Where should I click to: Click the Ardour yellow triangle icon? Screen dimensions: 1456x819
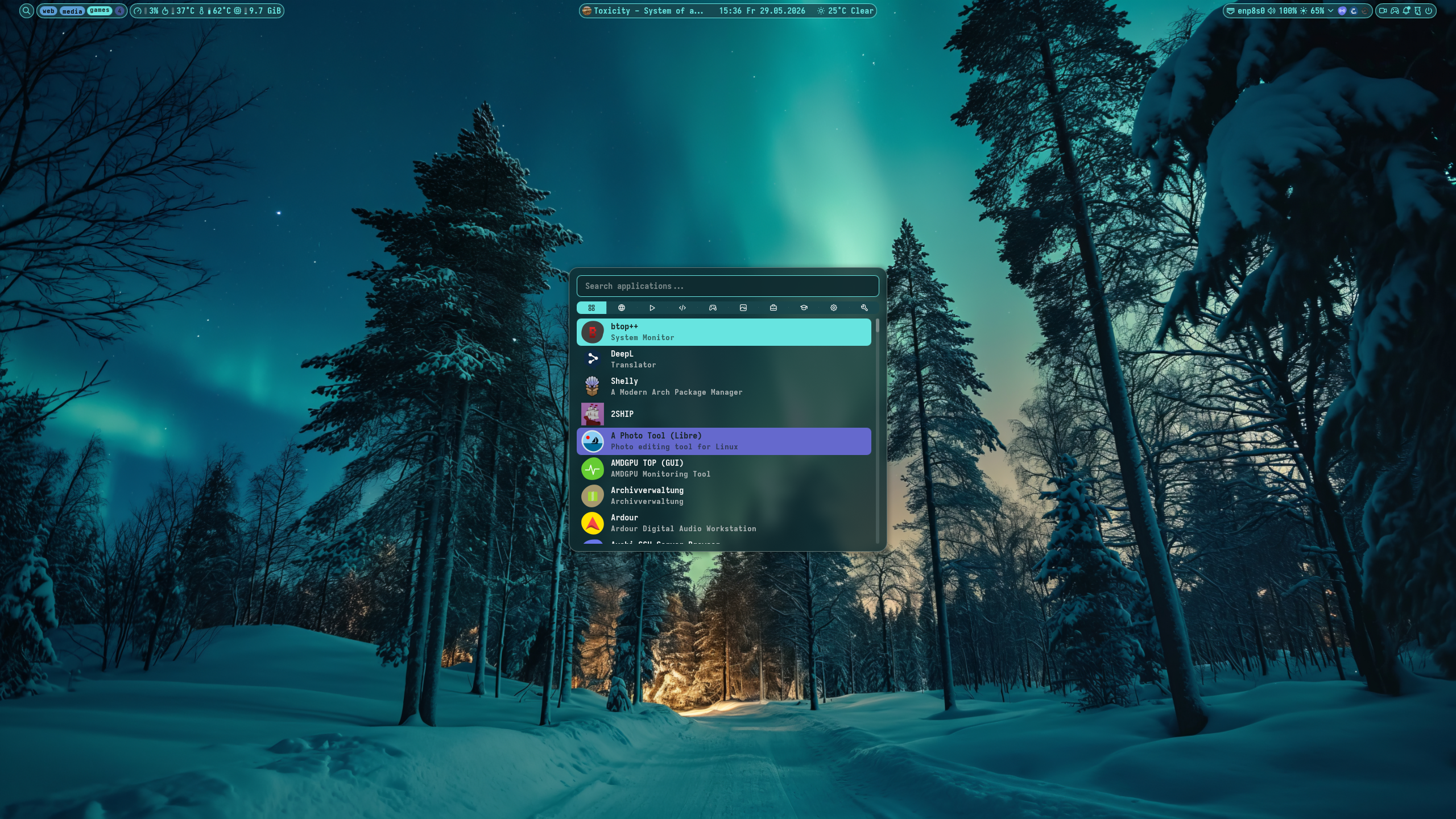pos(593,523)
